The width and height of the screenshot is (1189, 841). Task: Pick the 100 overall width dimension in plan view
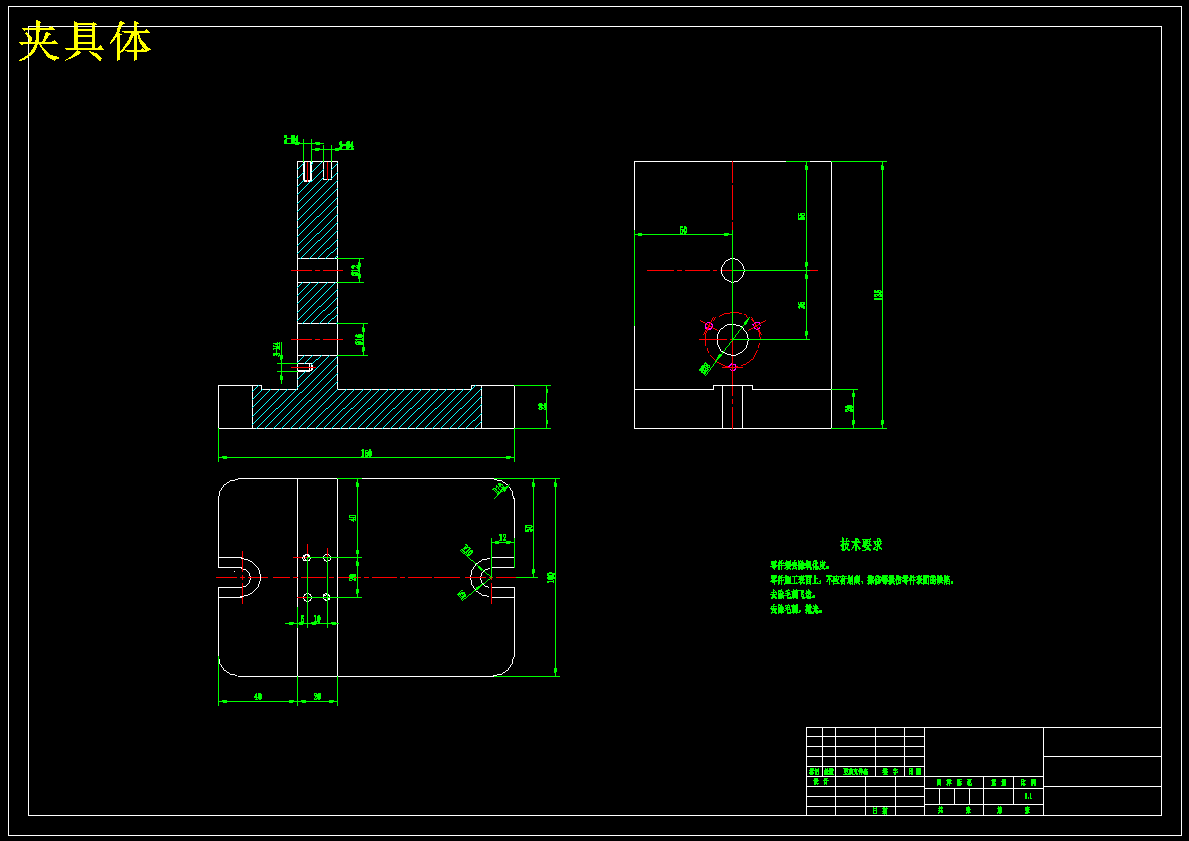click(x=551, y=577)
